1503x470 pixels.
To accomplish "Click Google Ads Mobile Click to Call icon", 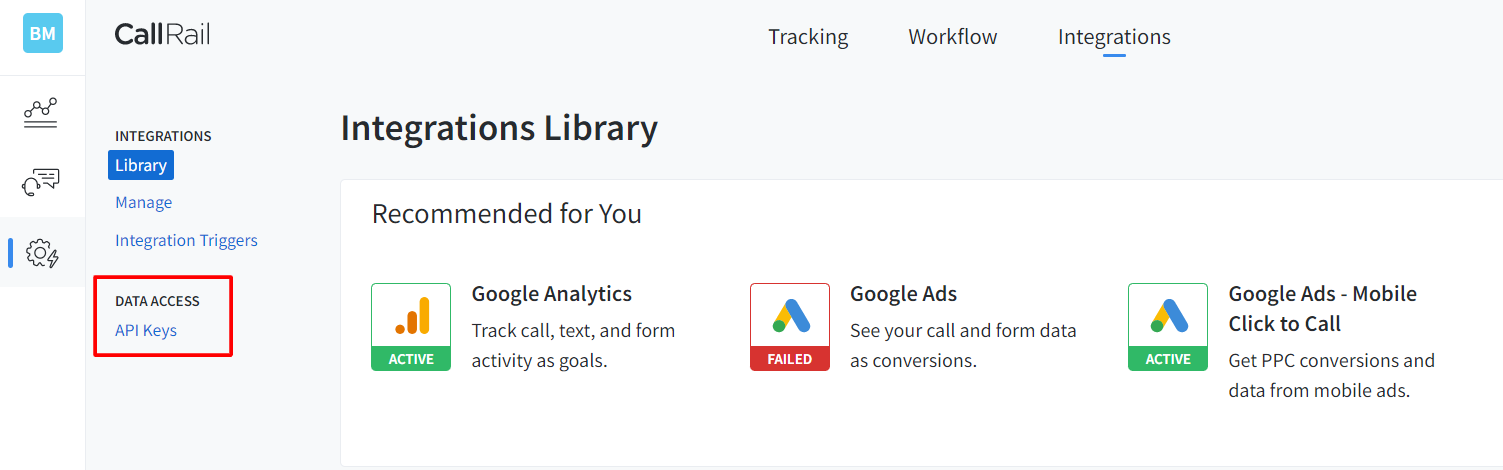I will (1167, 316).
